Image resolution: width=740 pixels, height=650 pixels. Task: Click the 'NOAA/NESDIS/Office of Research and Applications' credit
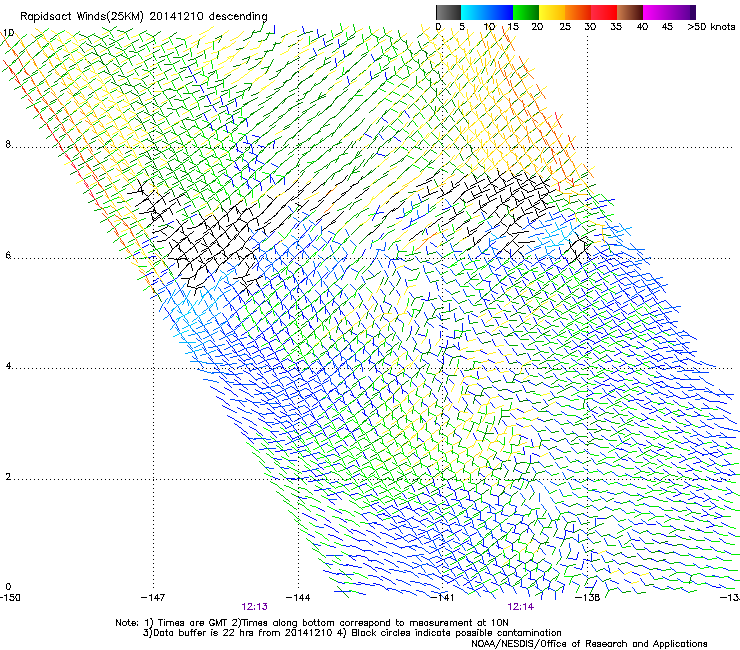(589, 644)
